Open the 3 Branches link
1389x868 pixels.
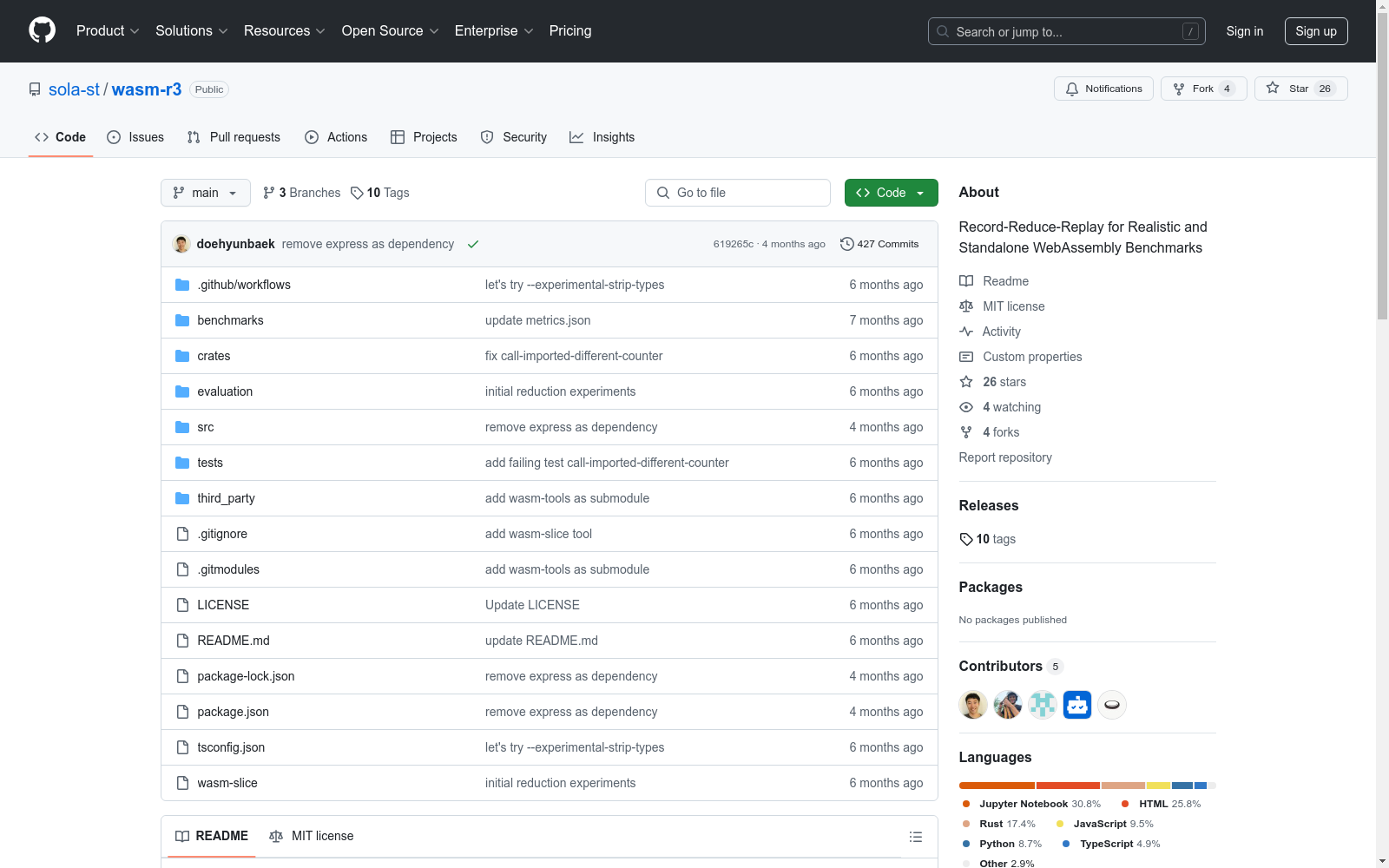point(302,193)
